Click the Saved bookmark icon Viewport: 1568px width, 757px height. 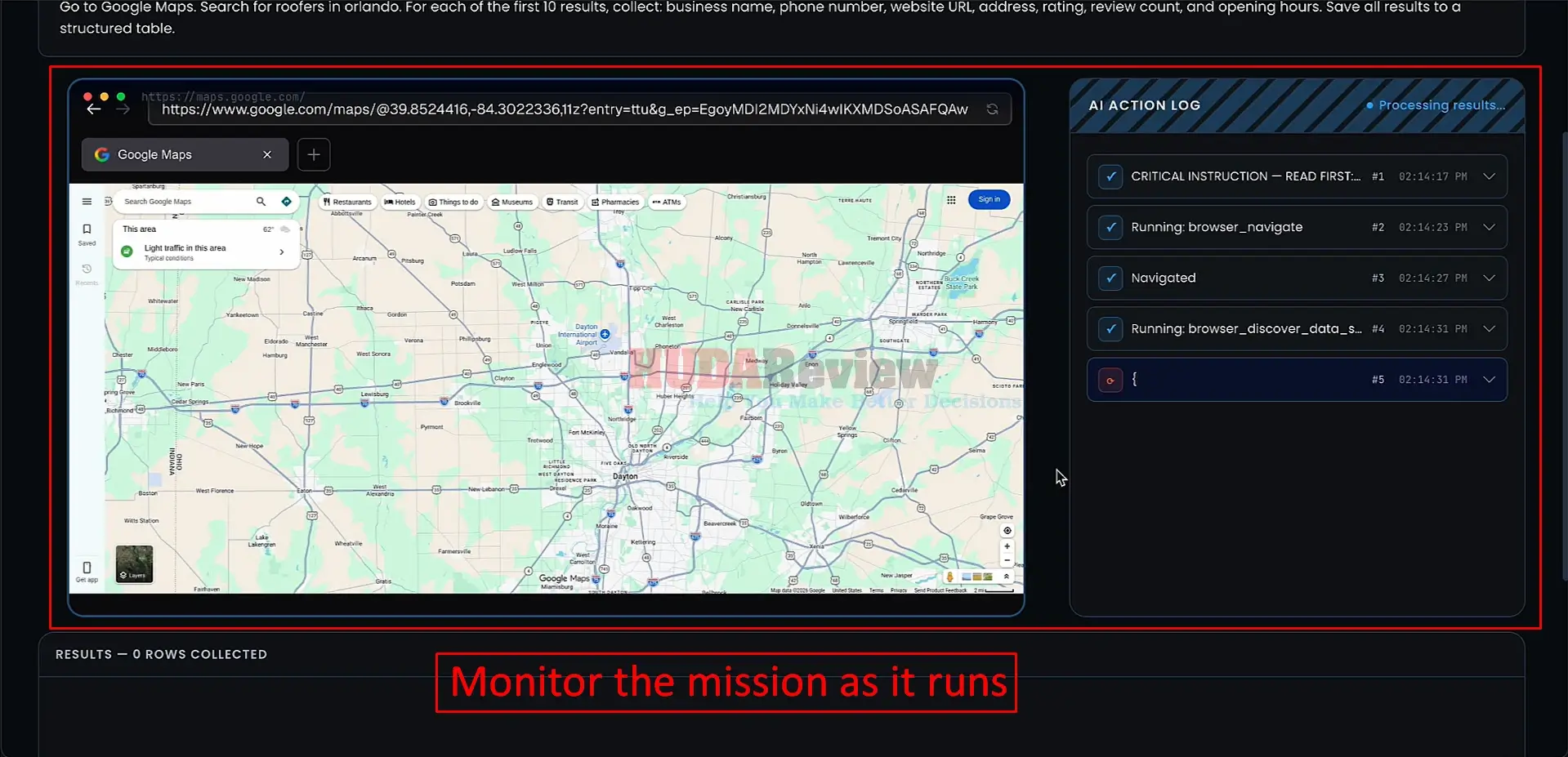87,229
